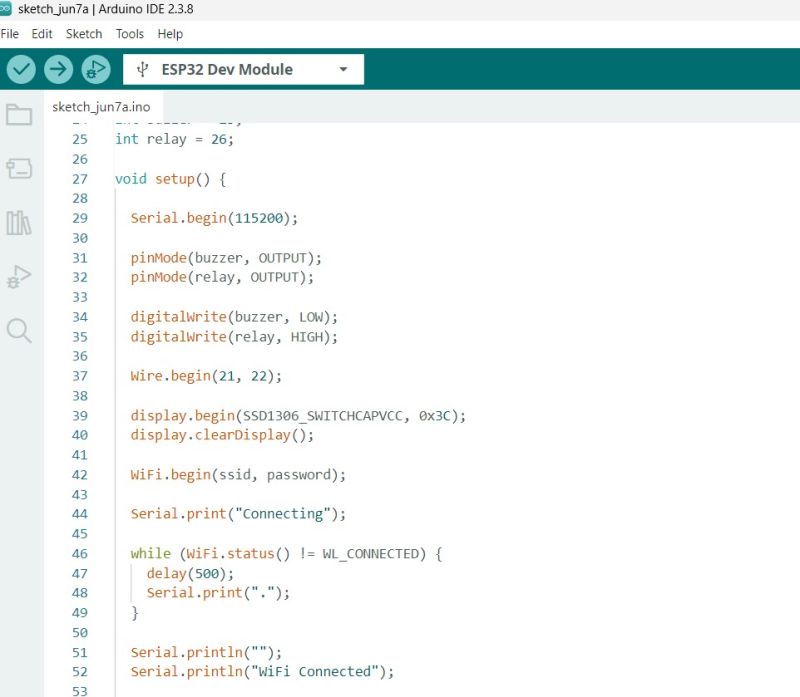
Task: Click the WiFi.begin(ssid, password); line
Action: pos(238,475)
